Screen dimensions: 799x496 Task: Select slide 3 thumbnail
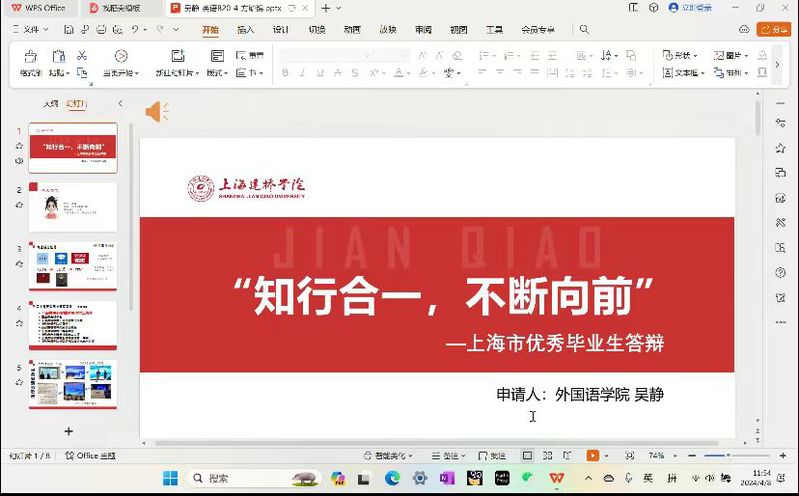[72, 260]
